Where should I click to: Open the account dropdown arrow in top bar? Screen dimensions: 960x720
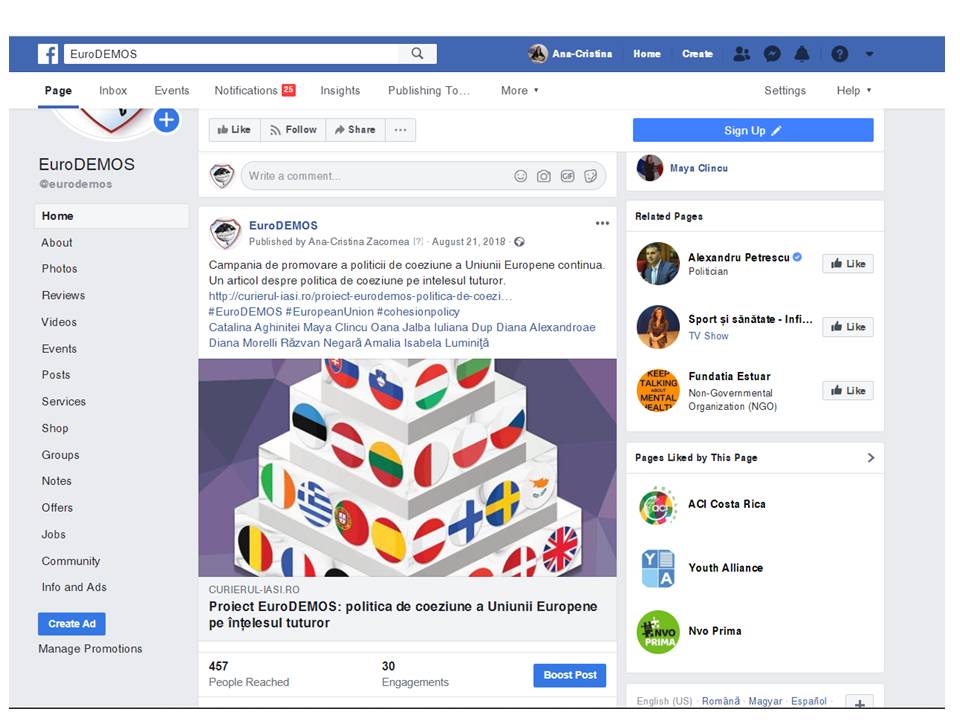pyautogui.click(x=869, y=54)
